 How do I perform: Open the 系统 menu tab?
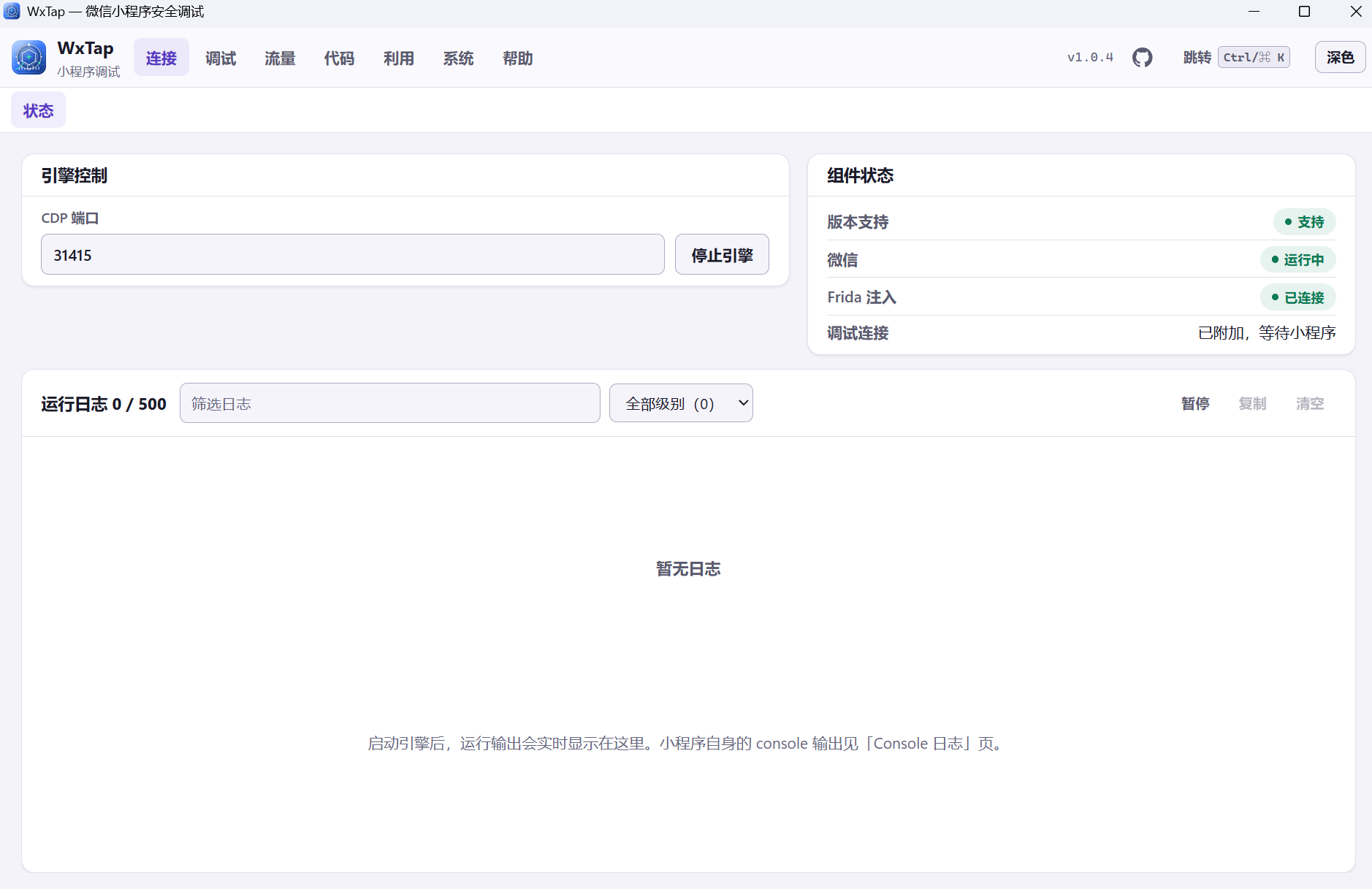(x=458, y=58)
